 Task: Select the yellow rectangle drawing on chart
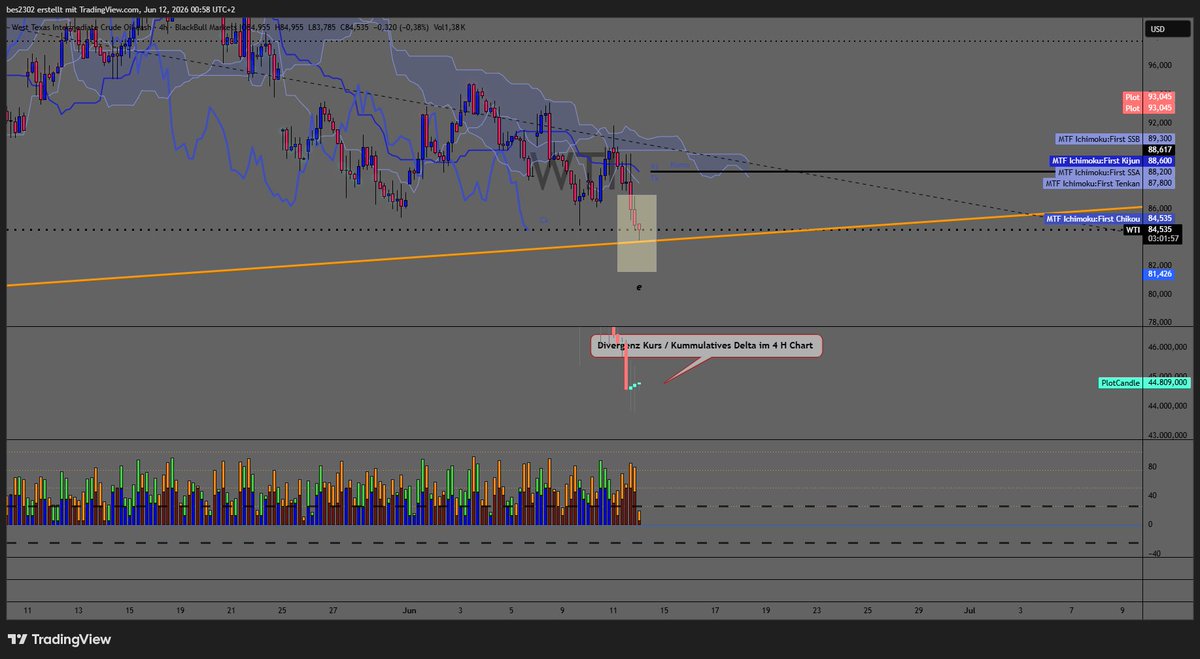point(637,232)
